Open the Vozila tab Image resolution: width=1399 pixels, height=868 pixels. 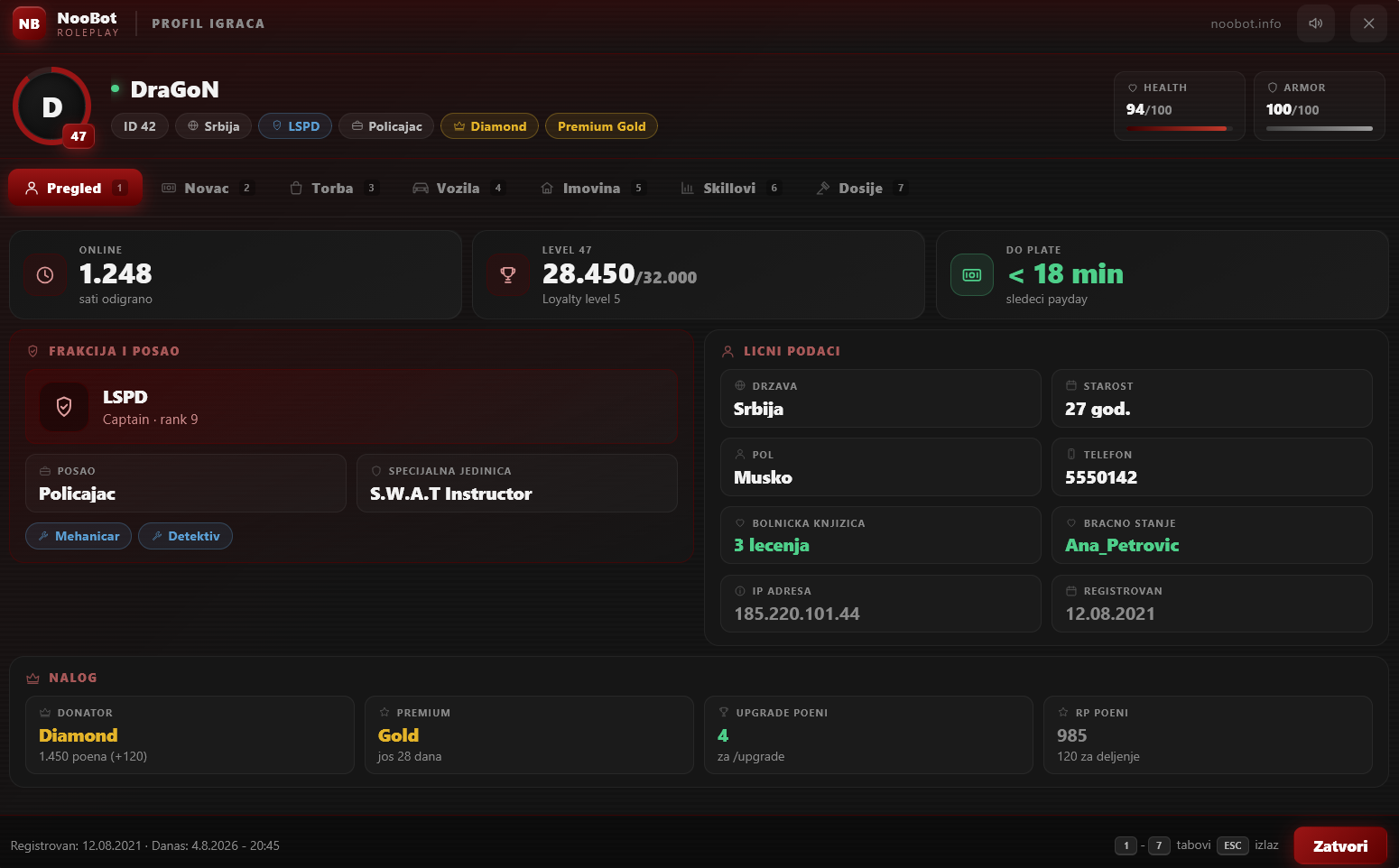[x=459, y=188]
